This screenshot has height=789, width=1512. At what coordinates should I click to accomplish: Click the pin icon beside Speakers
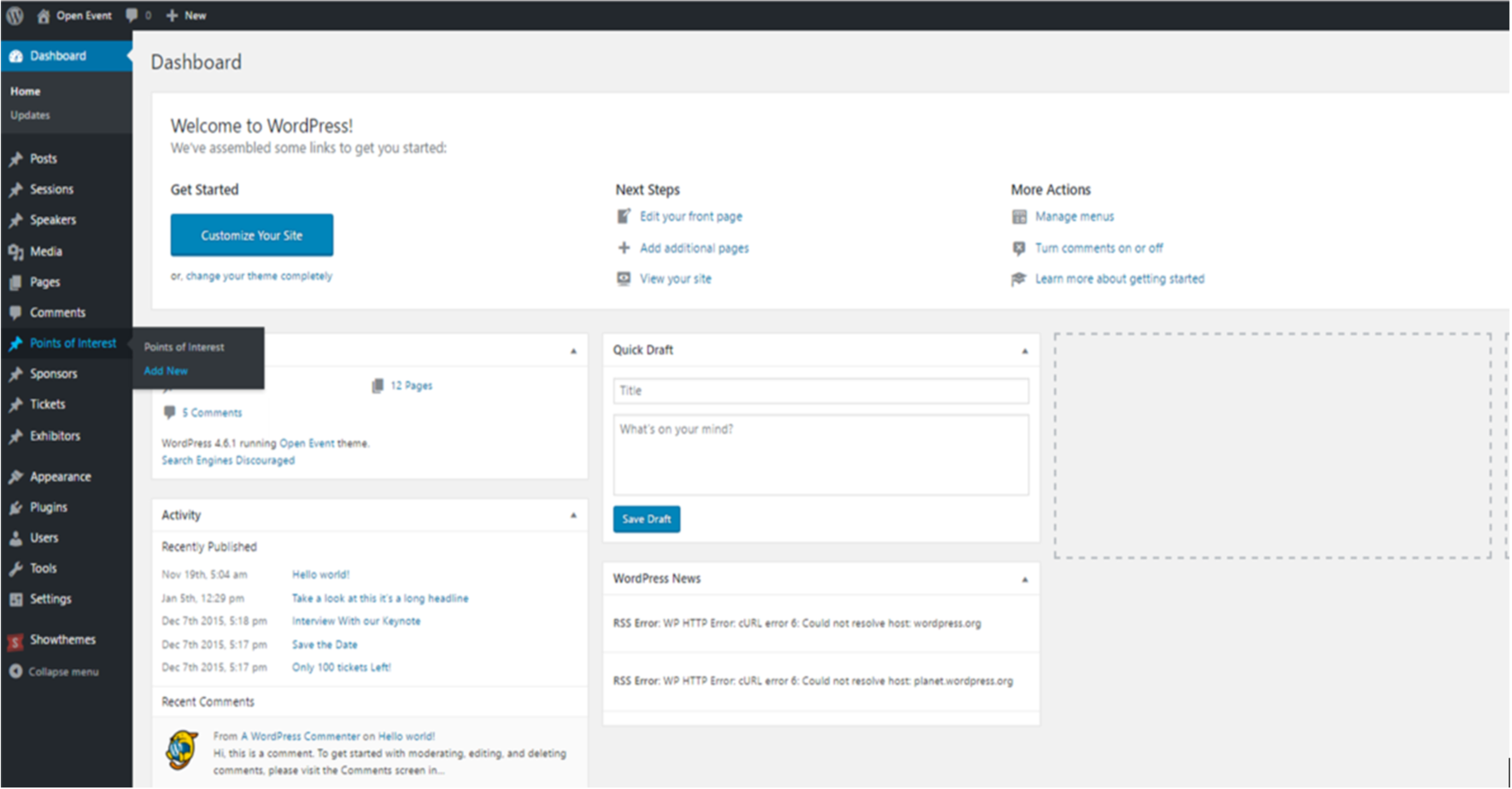(x=15, y=220)
